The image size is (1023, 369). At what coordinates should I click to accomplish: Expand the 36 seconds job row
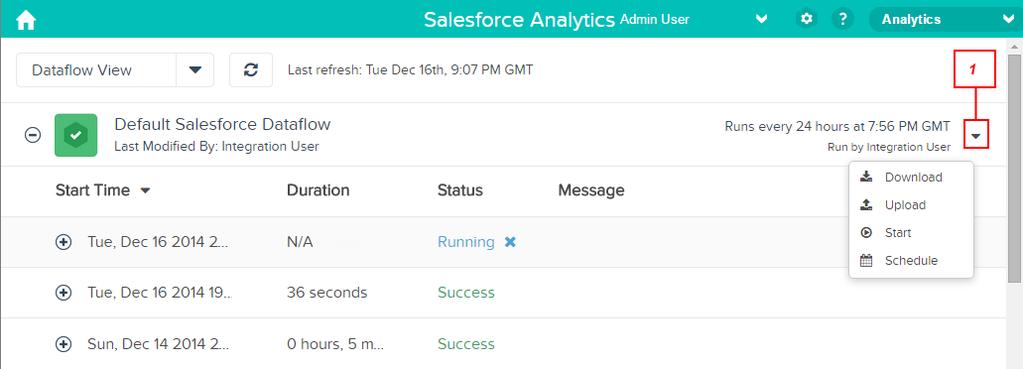[x=63, y=293]
